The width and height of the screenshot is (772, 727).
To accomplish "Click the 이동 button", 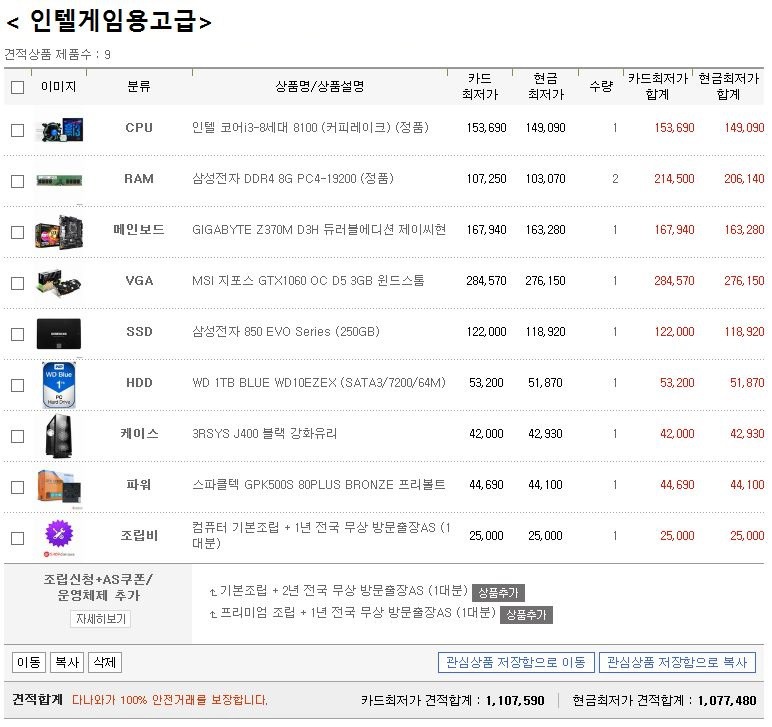I will 29,663.
